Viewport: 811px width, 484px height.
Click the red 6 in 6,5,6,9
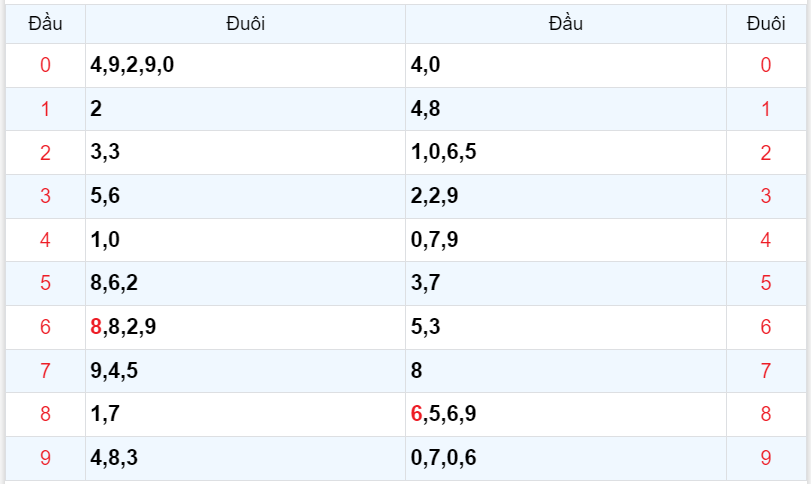(x=416, y=414)
